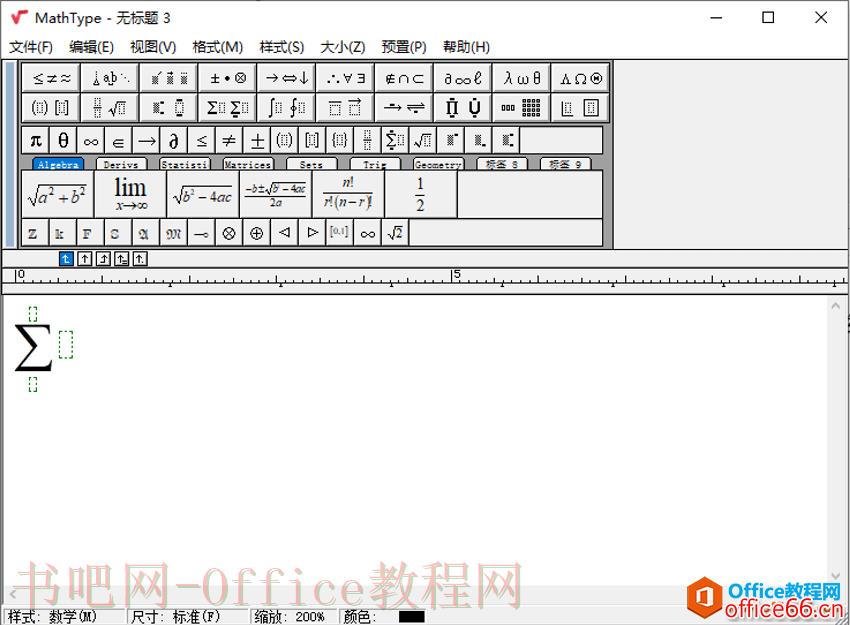Open the arrow symbols palette
Screen dimensions: 850x625
287,78
